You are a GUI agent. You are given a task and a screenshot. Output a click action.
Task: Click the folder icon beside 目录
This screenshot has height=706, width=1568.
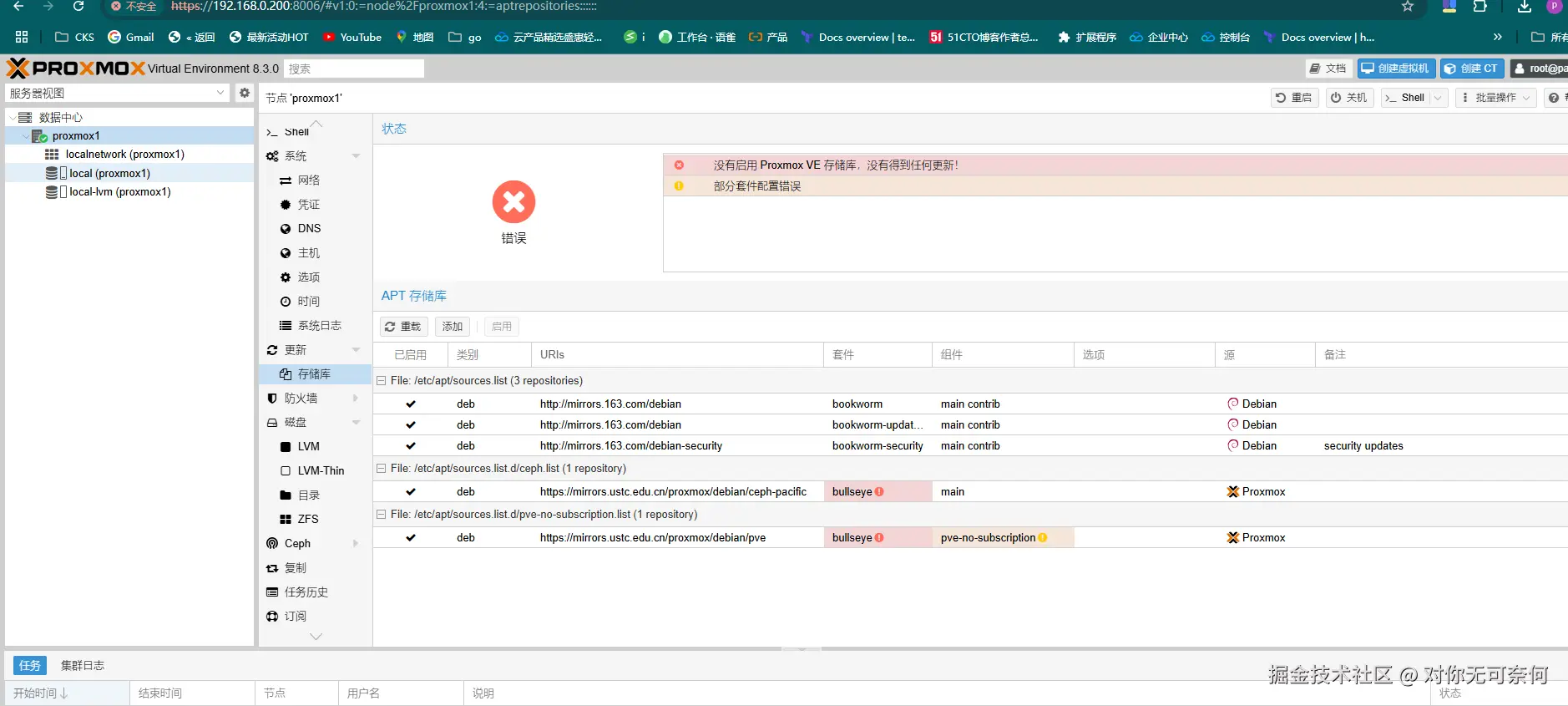pos(286,495)
